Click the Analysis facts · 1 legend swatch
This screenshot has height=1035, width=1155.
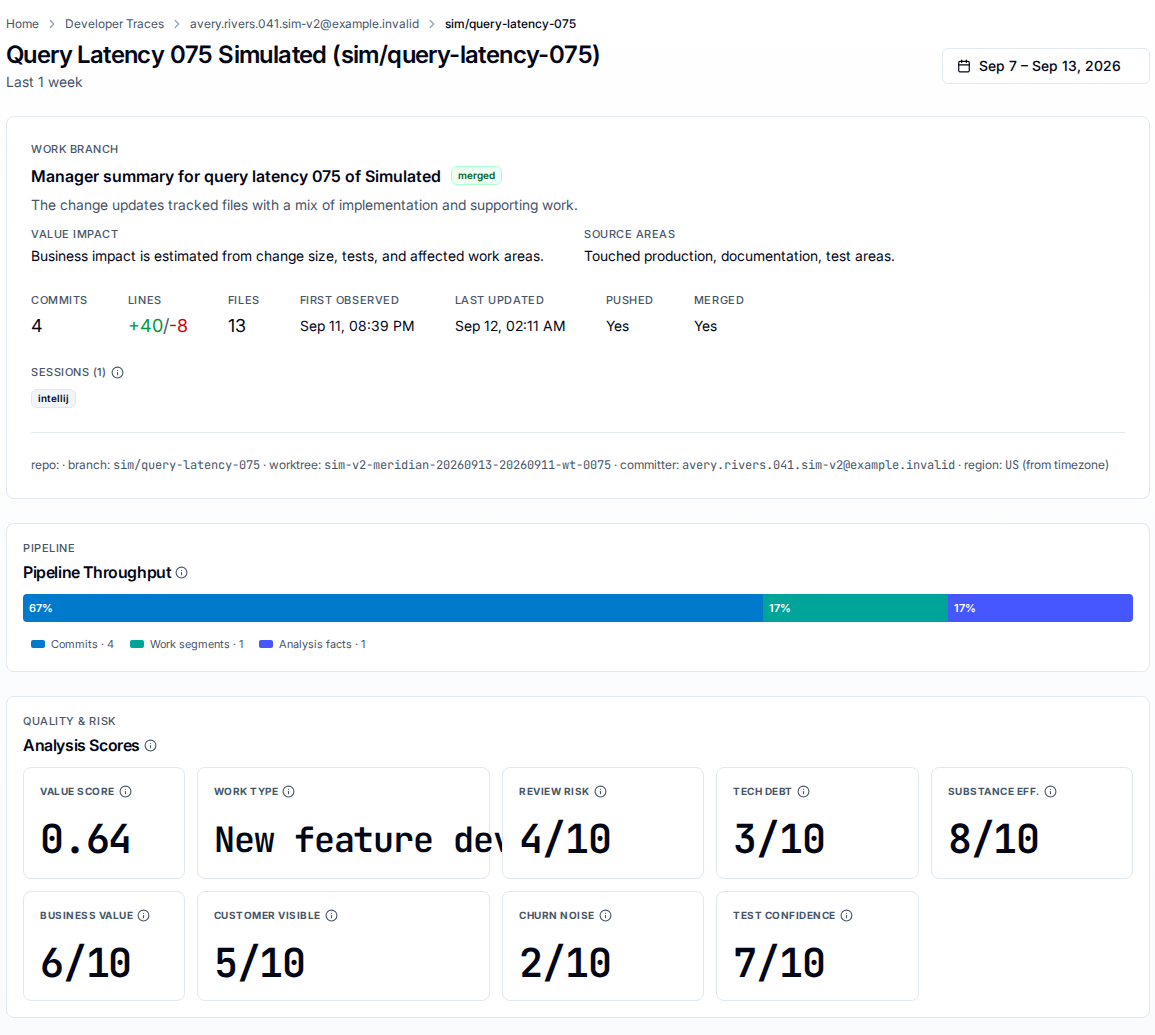[x=266, y=645]
